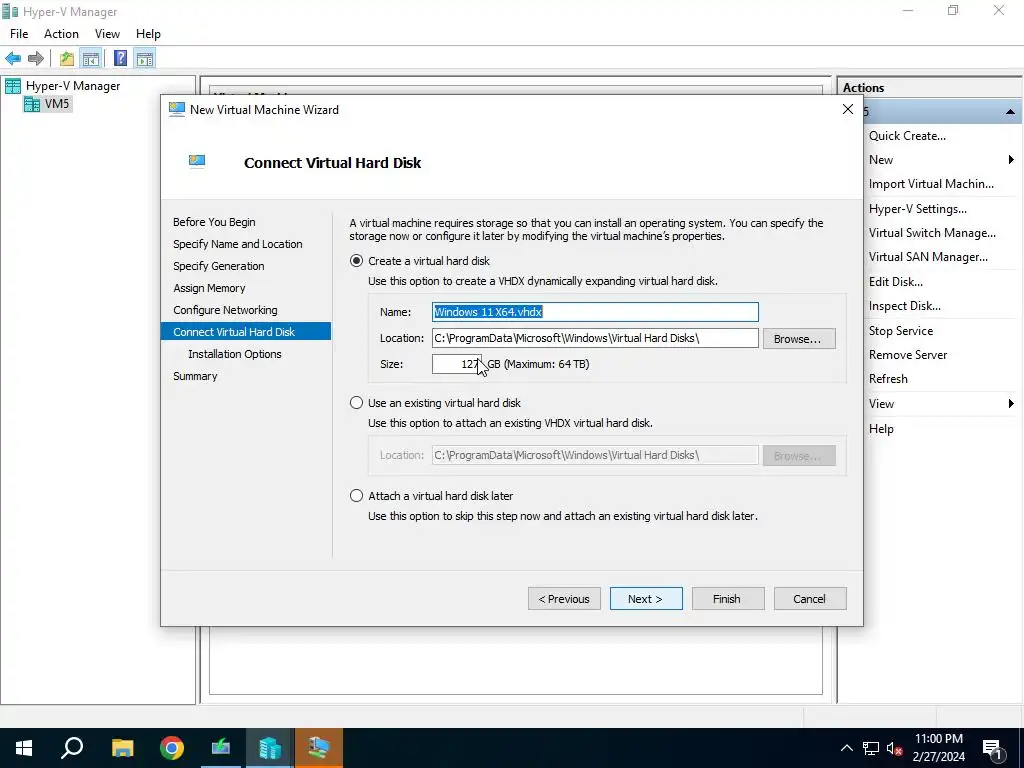Open the Action menu
This screenshot has width=1024, height=768.
click(x=61, y=34)
